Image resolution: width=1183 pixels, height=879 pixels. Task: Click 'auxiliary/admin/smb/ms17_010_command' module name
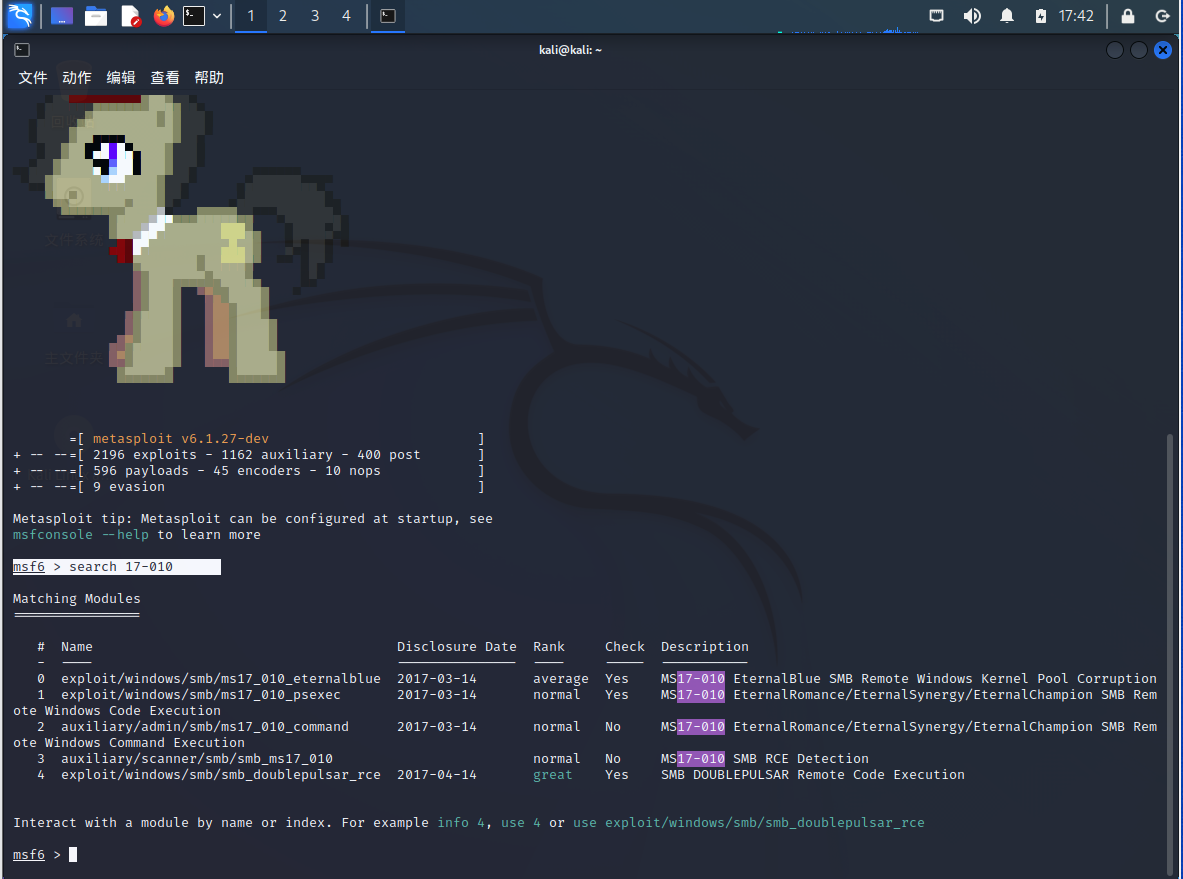pos(204,727)
